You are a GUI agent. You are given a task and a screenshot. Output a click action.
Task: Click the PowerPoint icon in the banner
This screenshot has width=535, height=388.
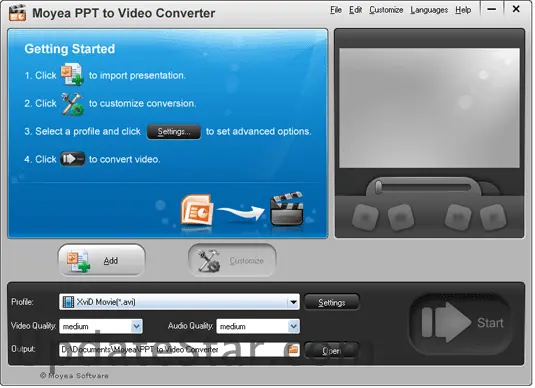197,211
